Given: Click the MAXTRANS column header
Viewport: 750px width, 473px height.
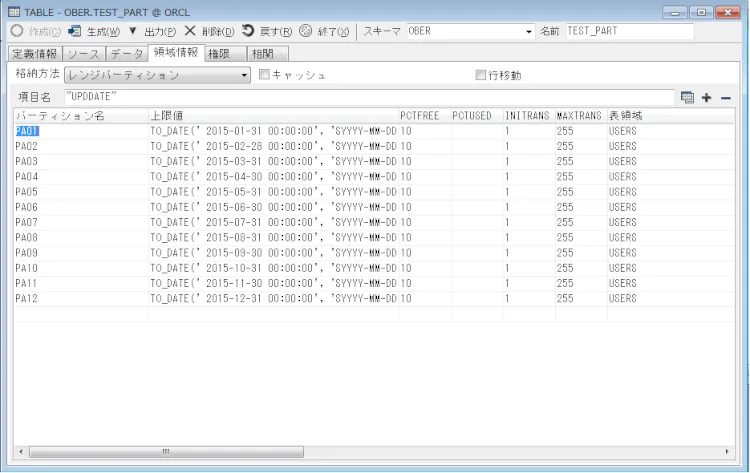Looking at the screenshot, I should click(581, 116).
